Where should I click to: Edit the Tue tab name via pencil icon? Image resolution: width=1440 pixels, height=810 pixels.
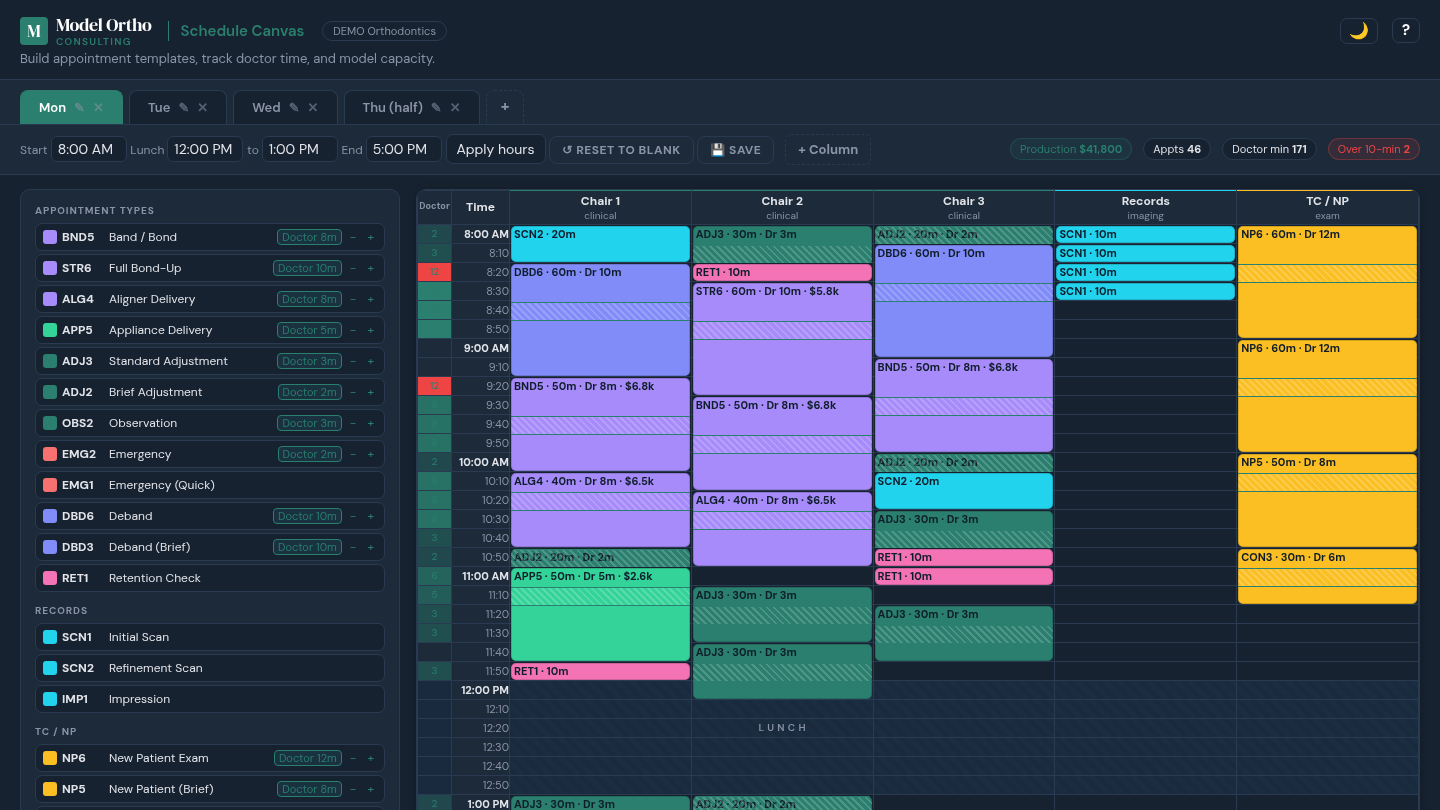183,107
